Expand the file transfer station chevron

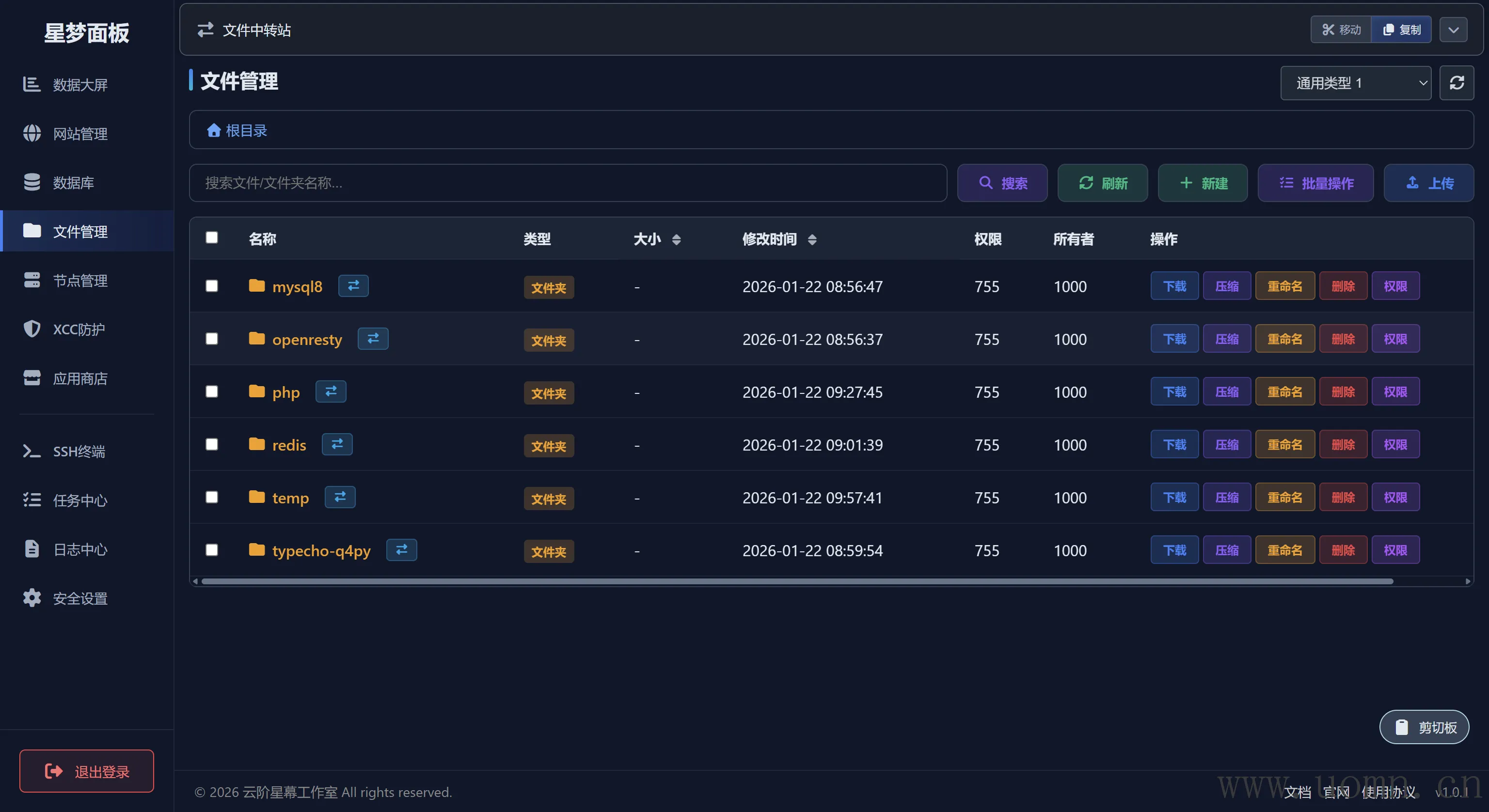(1453, 30)
